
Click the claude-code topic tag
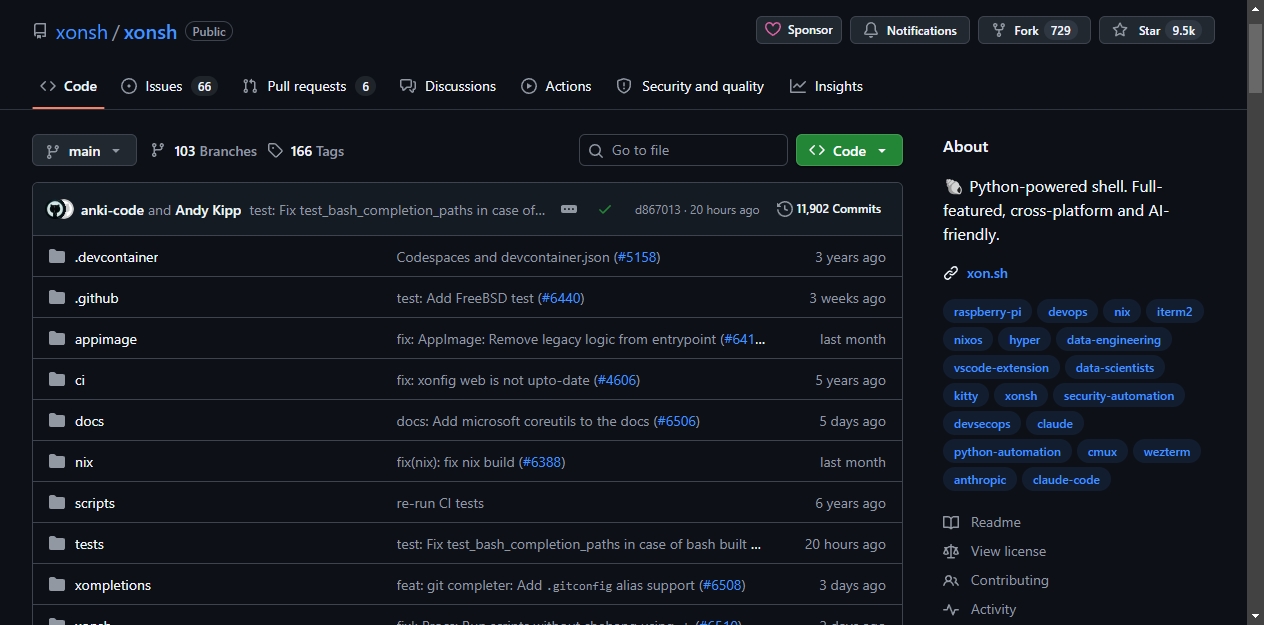tap(1066, 480)
